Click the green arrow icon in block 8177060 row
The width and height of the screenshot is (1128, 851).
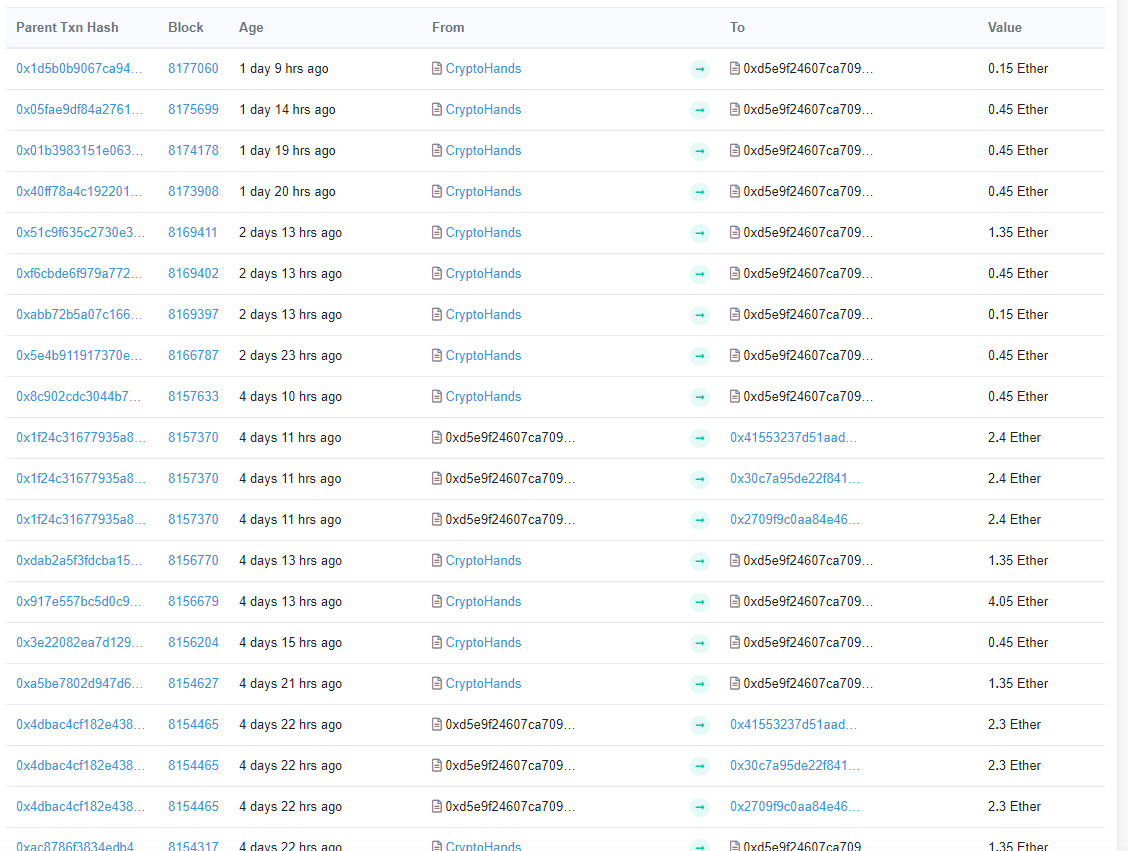(x=700, y=69)
